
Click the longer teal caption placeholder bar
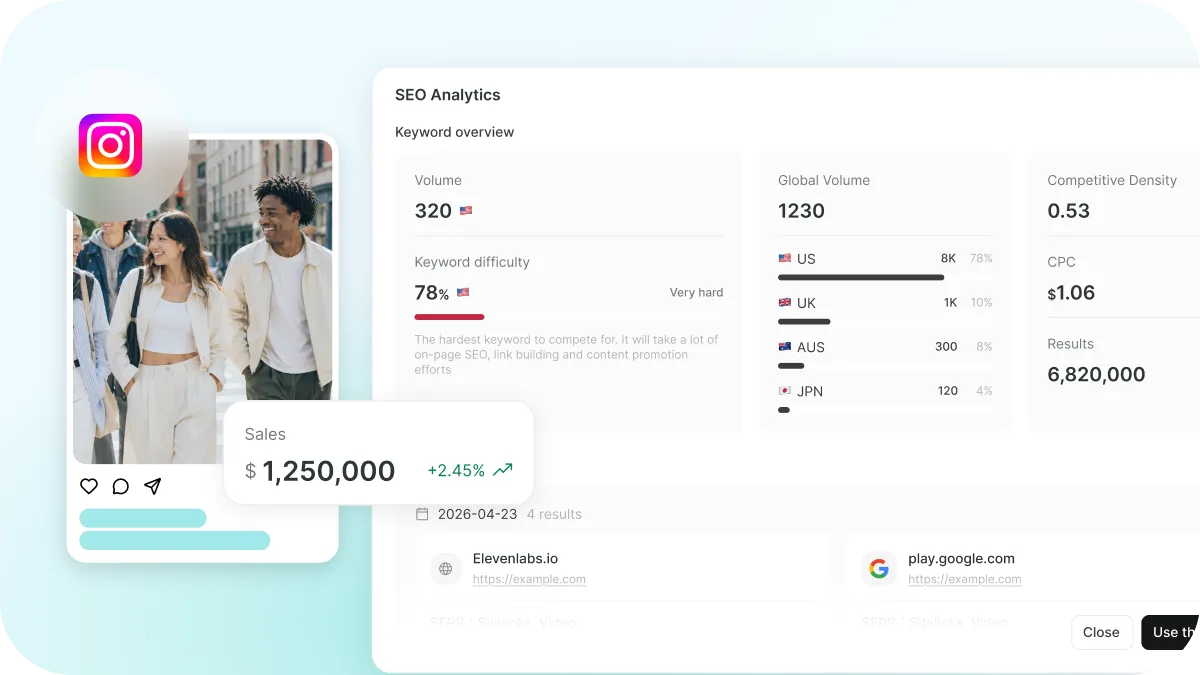coord(175,541)
